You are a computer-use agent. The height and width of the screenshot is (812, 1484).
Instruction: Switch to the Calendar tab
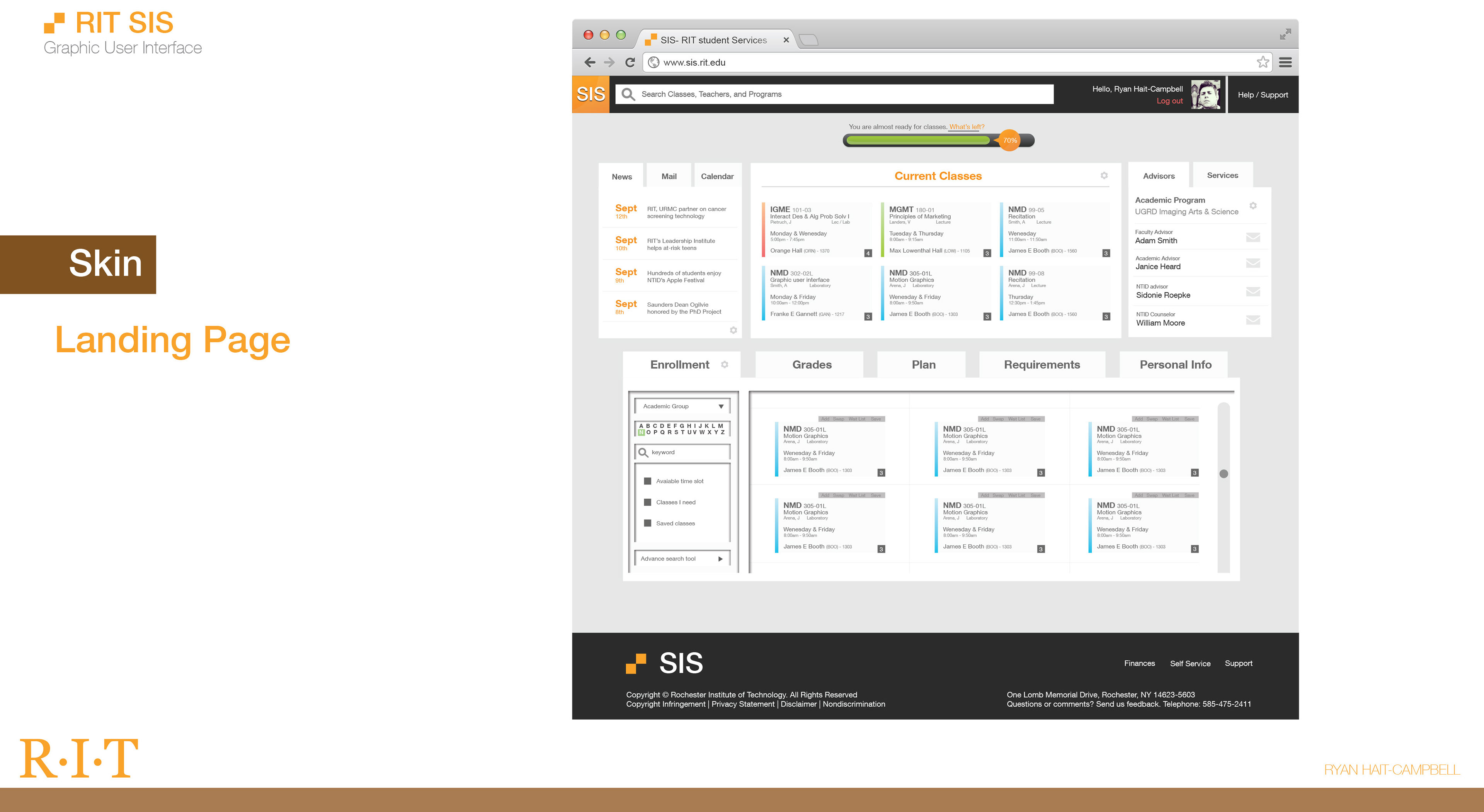[x=716, y=177]
